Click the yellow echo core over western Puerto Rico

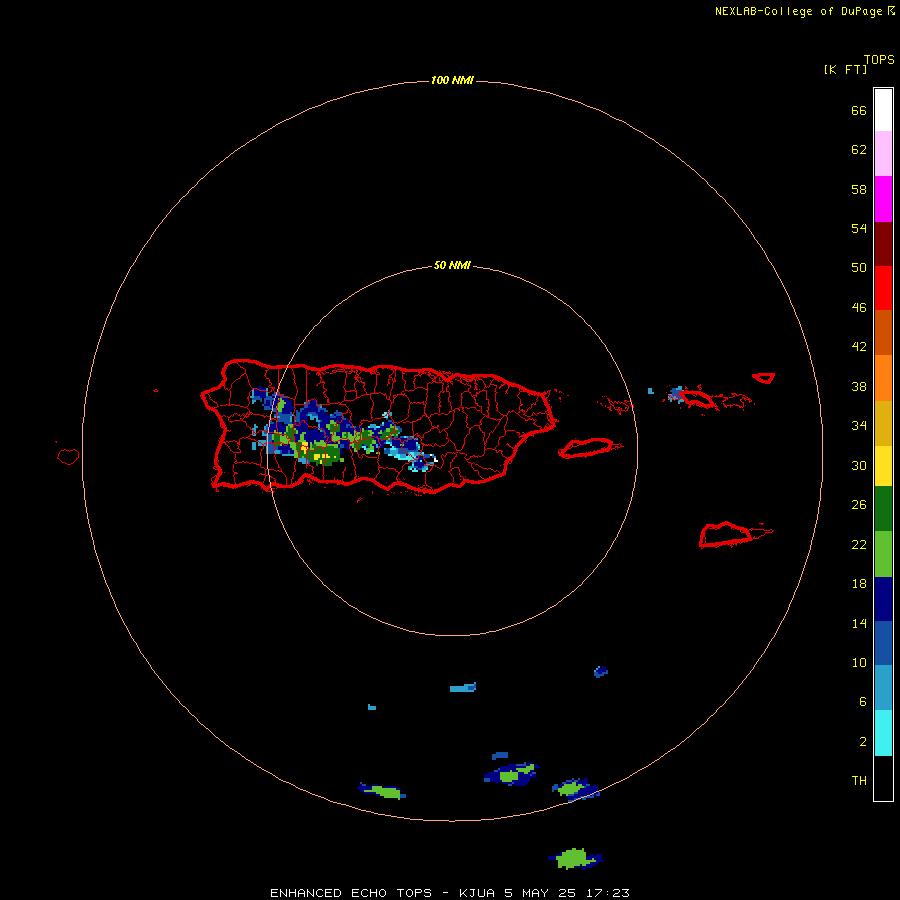click(322, 456)
